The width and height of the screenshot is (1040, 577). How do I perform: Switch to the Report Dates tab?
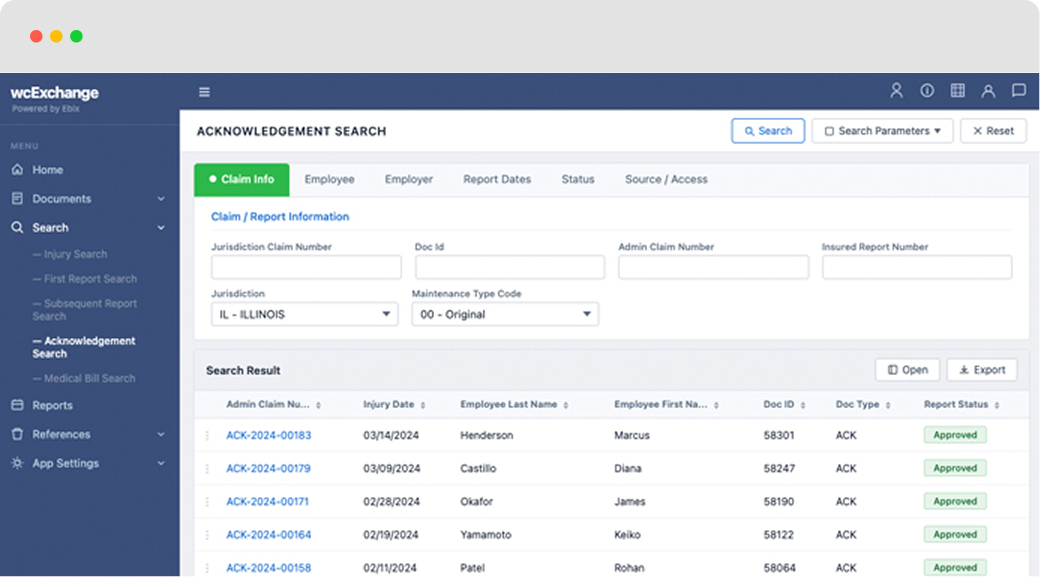click(497, 179)
